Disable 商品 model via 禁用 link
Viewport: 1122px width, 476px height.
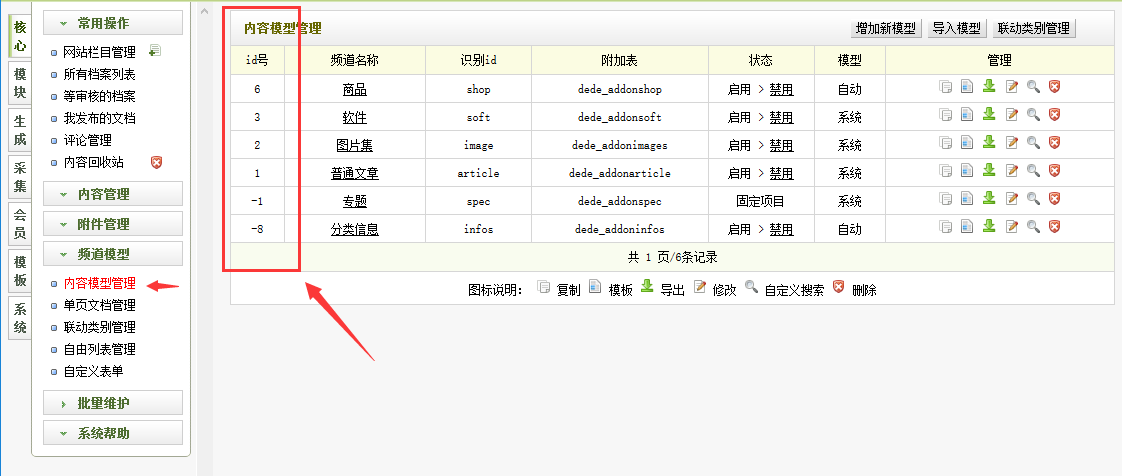coord(781,90)
